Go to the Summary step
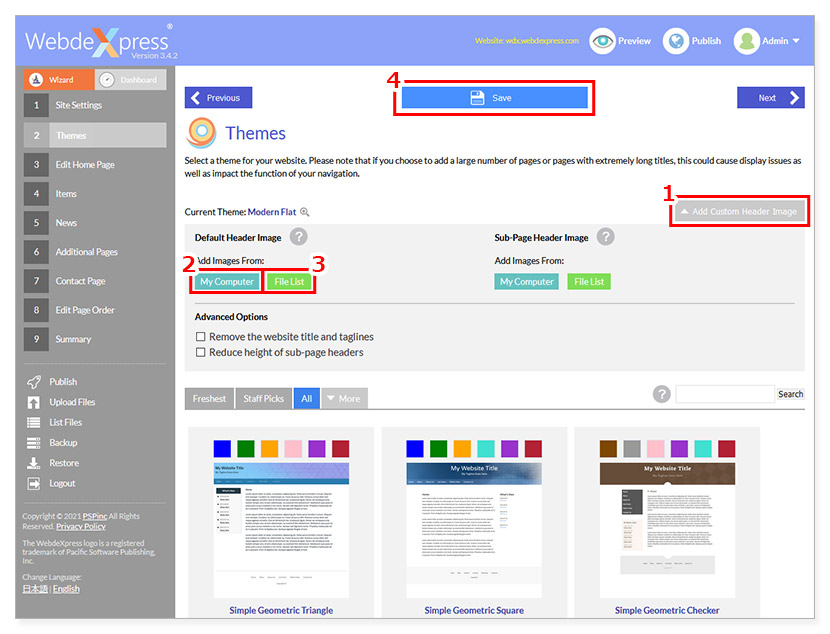This screenshot has width=830, height=634. click(x=95, y=339)
